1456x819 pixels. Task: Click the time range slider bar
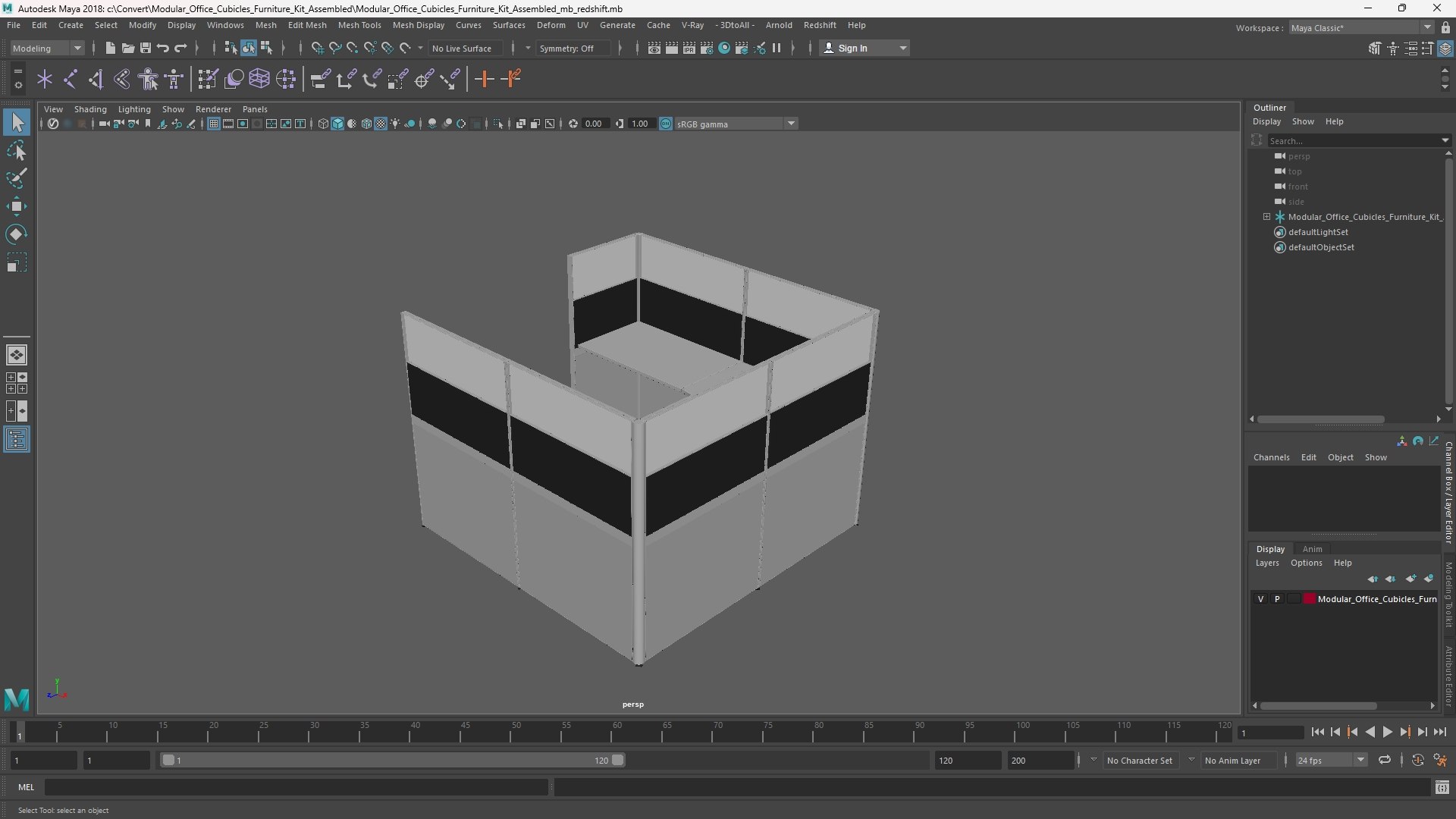click(392, 760)
